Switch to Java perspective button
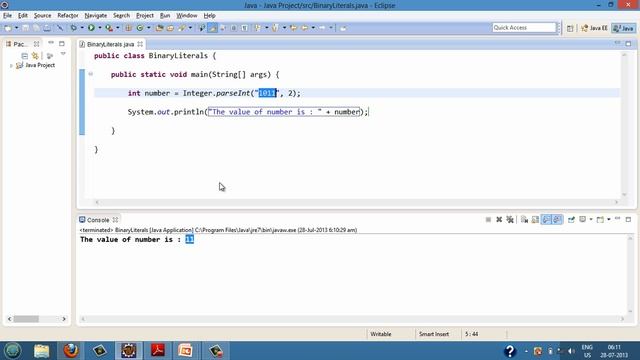The height and width of the screenshot is (360, 640). click(624, 28)
